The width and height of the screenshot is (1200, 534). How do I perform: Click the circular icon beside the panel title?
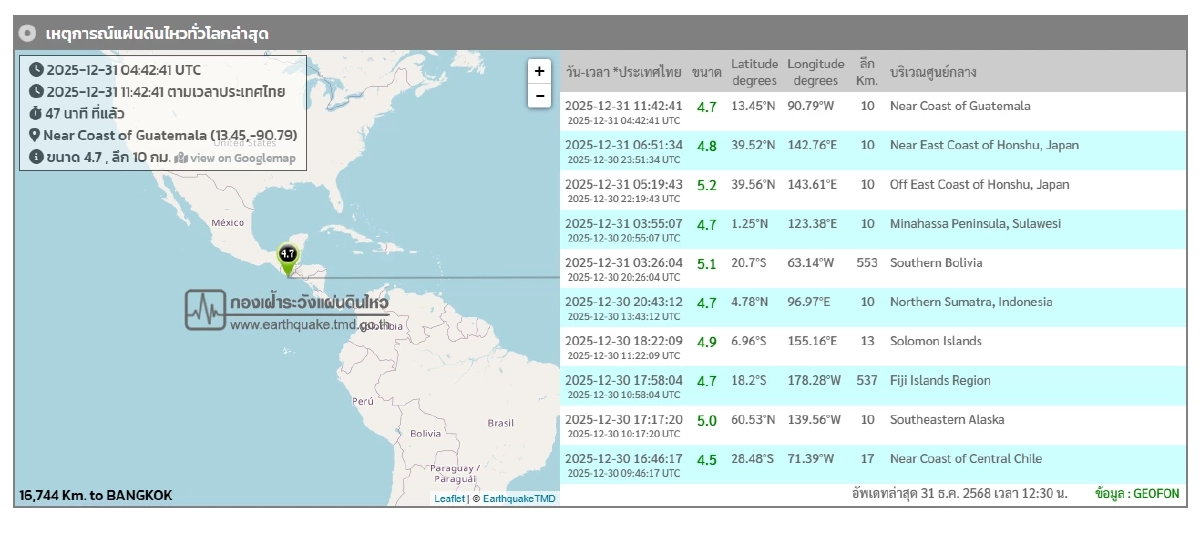(x=28, y=34)
